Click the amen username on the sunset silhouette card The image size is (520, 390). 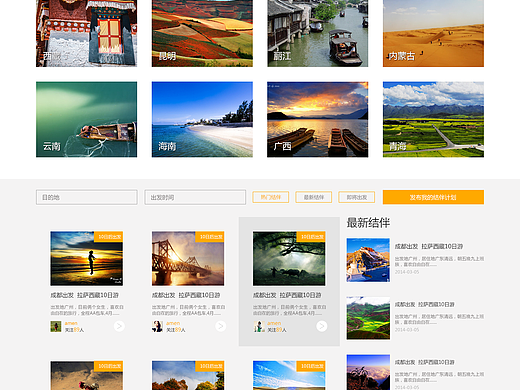pos(71,323)
